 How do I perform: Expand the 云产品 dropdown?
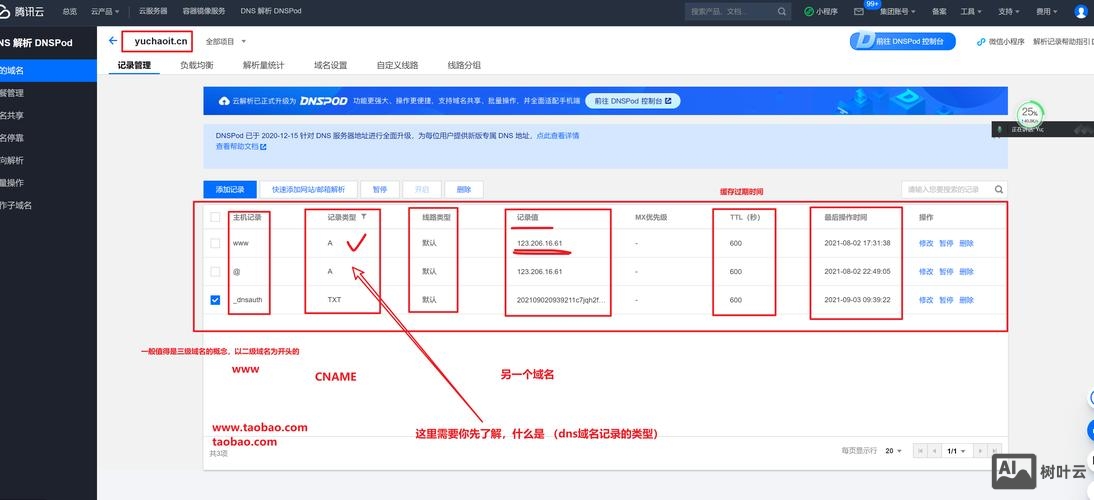[x=105, y=11]
